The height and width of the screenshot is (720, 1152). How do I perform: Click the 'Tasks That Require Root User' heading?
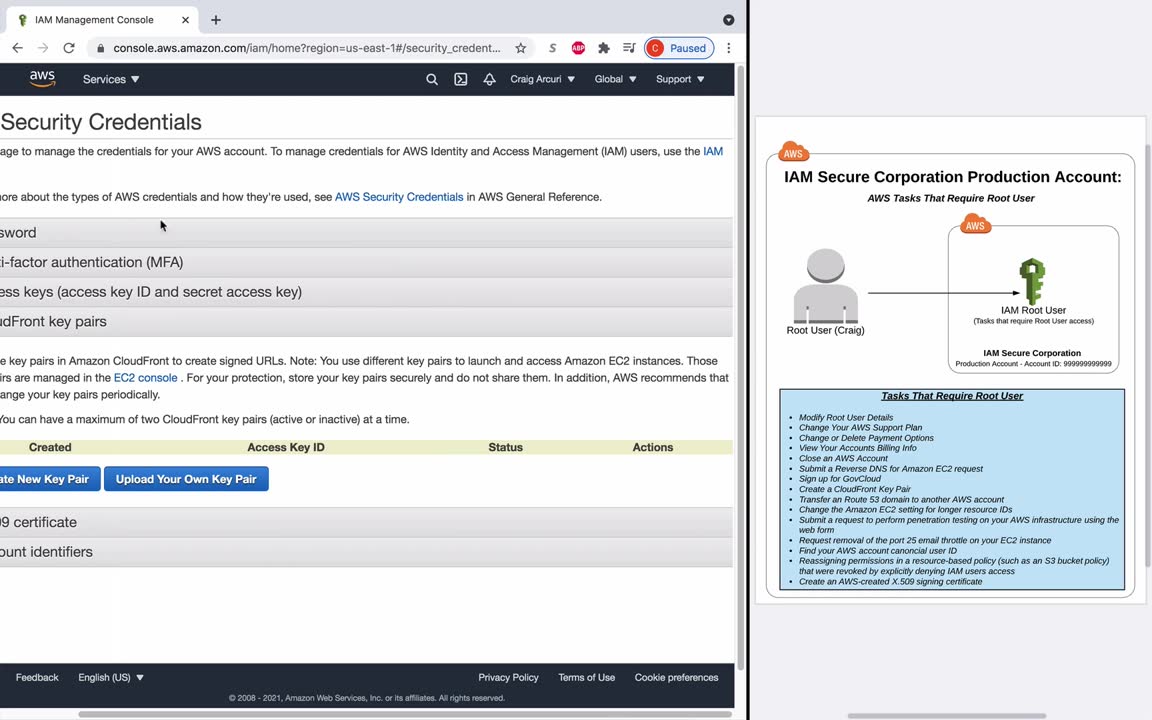click(x=951, y=396)
